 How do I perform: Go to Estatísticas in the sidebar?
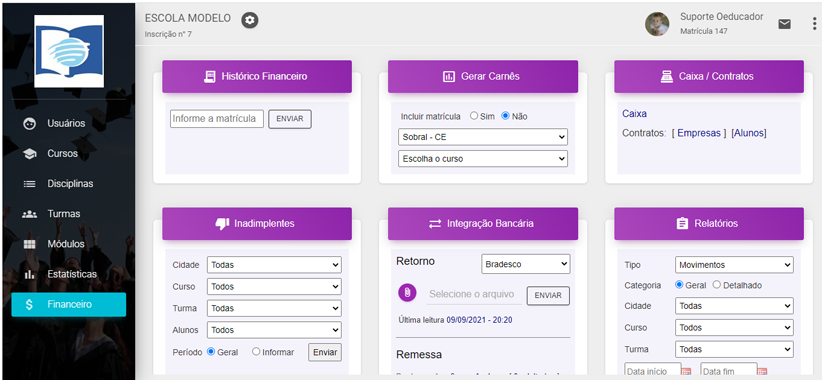pyautogui.click(x=69, y=274)
